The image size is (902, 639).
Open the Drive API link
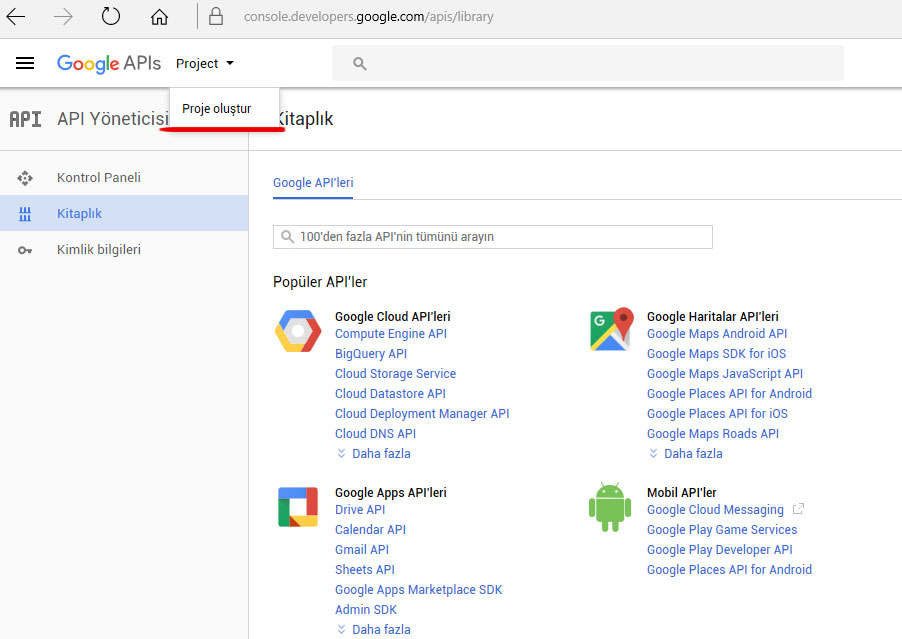[360, 510]
